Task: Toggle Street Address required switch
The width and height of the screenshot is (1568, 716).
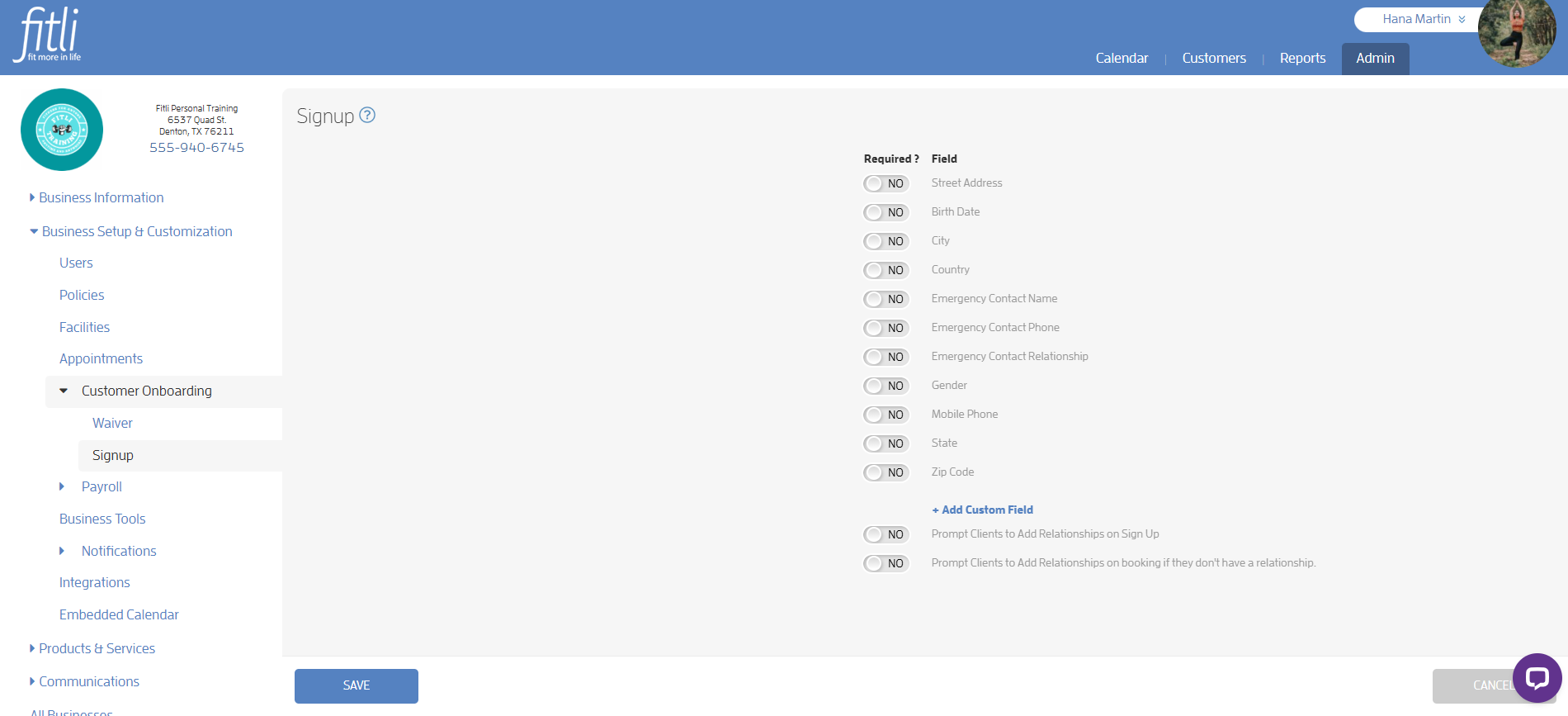Action: coord(886,183)
